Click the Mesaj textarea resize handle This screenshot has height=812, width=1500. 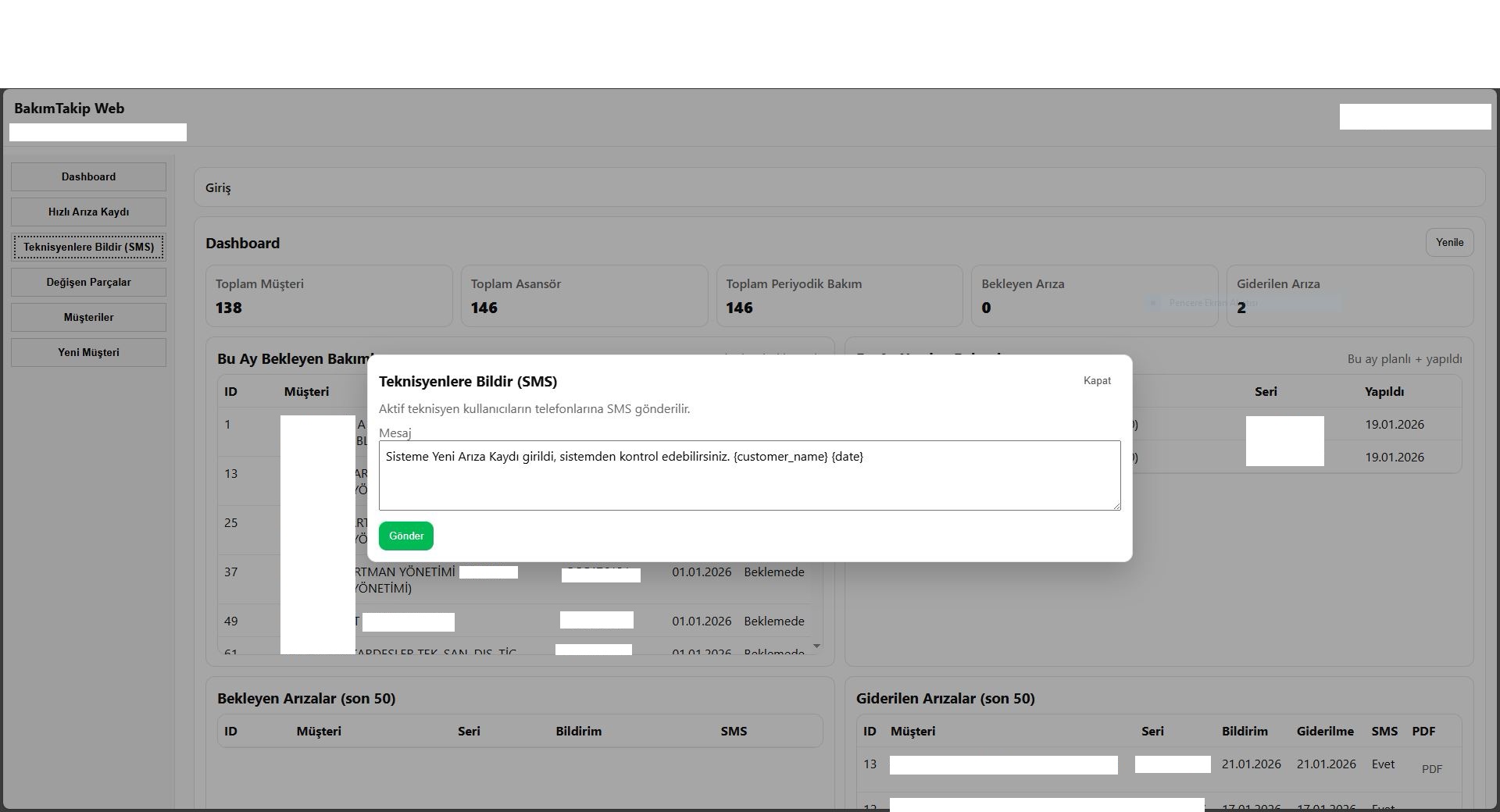click(x=1116, y=505)
